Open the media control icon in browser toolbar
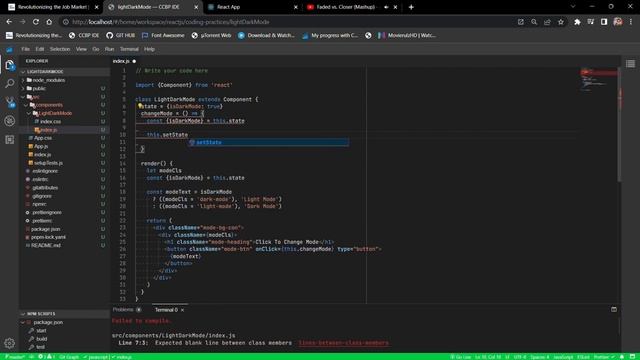 coord(591,22)
